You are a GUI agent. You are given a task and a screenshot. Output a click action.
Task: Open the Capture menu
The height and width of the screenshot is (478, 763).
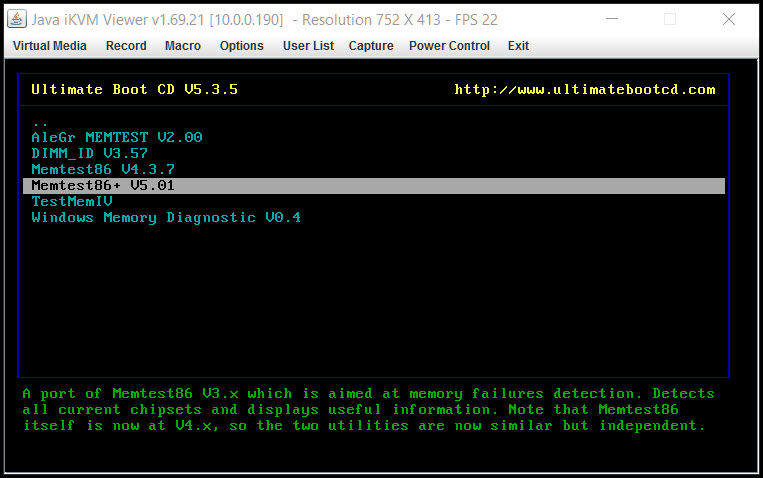click(371, 46)
